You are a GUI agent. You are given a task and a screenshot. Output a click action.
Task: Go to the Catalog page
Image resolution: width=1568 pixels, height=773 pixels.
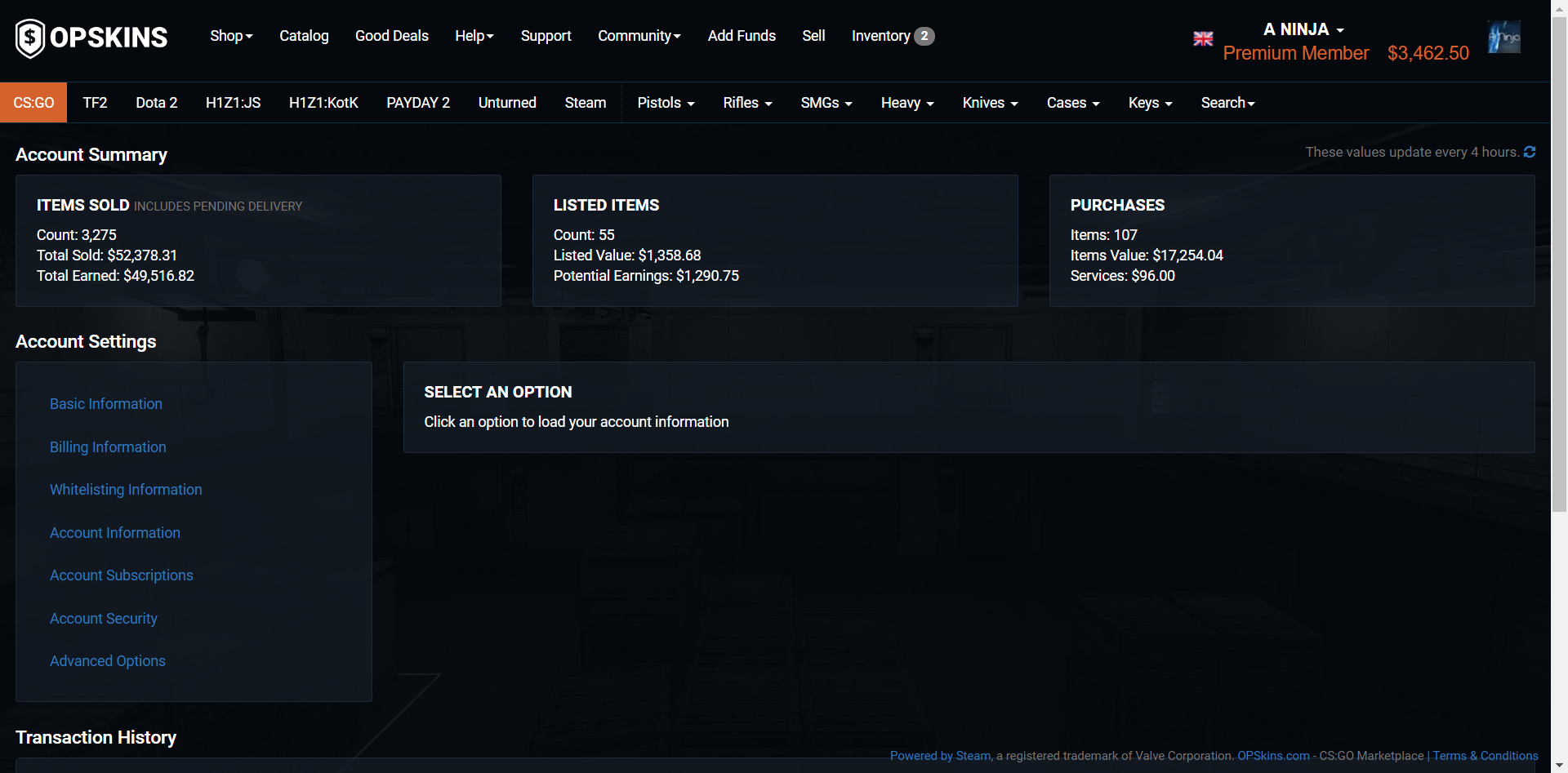[x=304, y=36]
